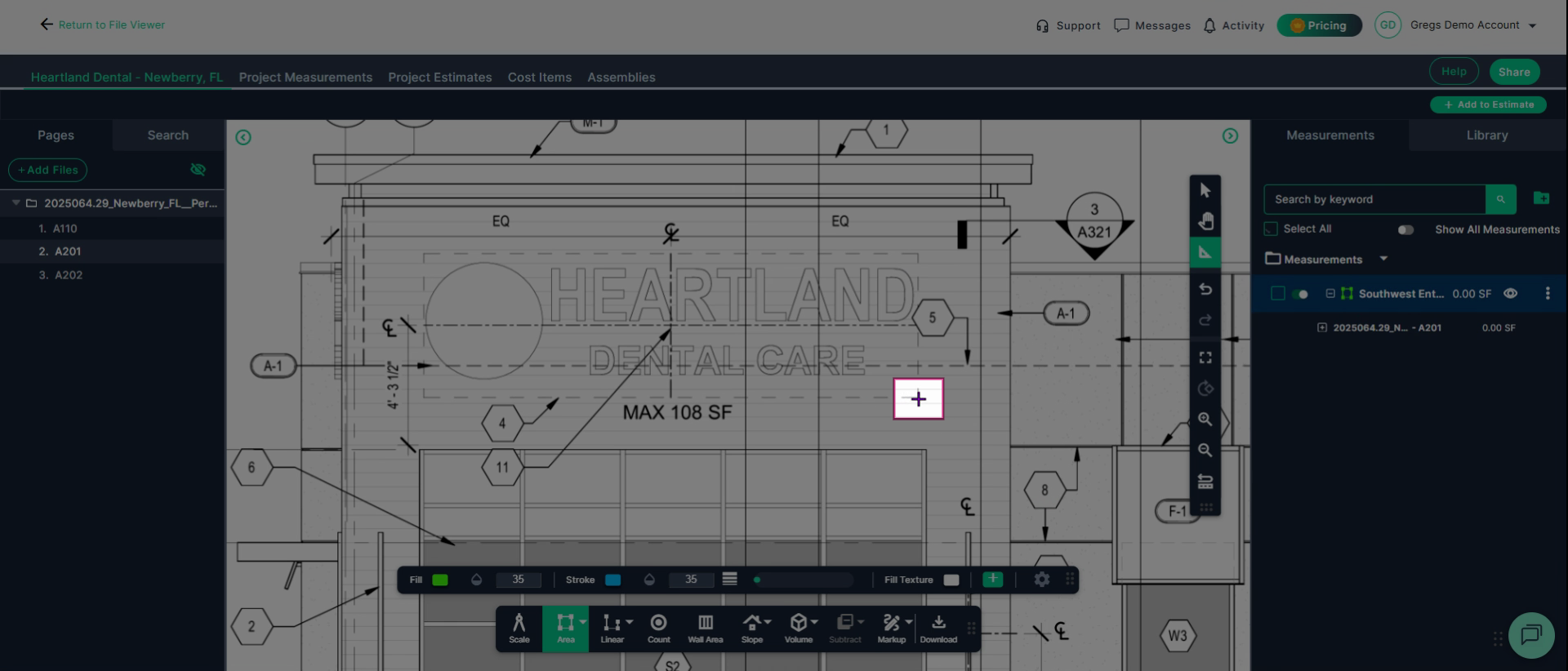
Task: Open the Pricing button
Action: click(x=1319, y=25)
